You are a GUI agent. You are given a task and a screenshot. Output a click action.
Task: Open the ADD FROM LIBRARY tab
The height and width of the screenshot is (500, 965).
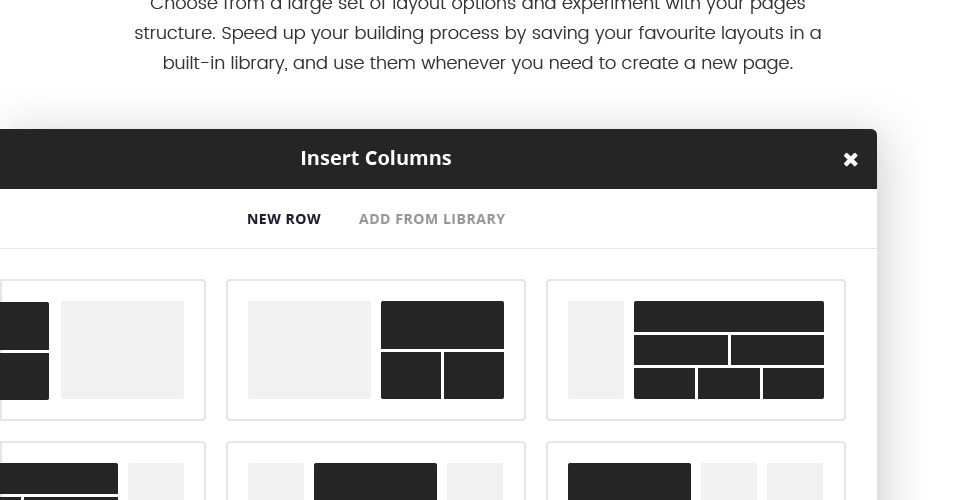pyautogui.click(x=432, y=219)
